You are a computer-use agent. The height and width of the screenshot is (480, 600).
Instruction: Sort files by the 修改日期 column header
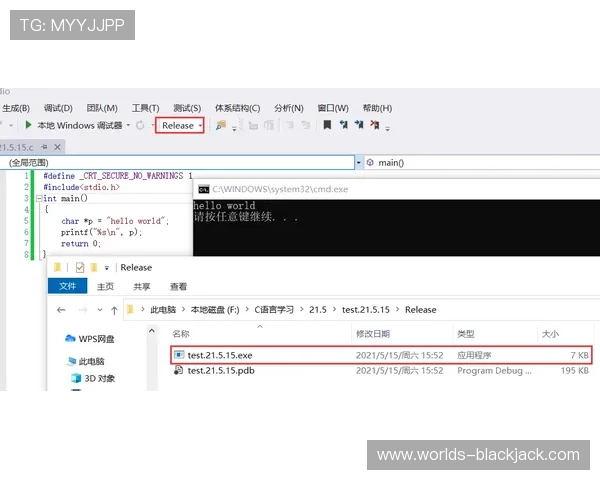(403, 334)
